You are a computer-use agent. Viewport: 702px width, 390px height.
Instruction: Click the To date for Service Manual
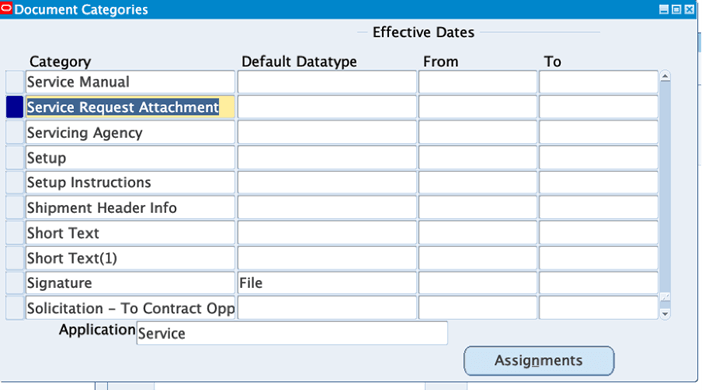(599, 82)
